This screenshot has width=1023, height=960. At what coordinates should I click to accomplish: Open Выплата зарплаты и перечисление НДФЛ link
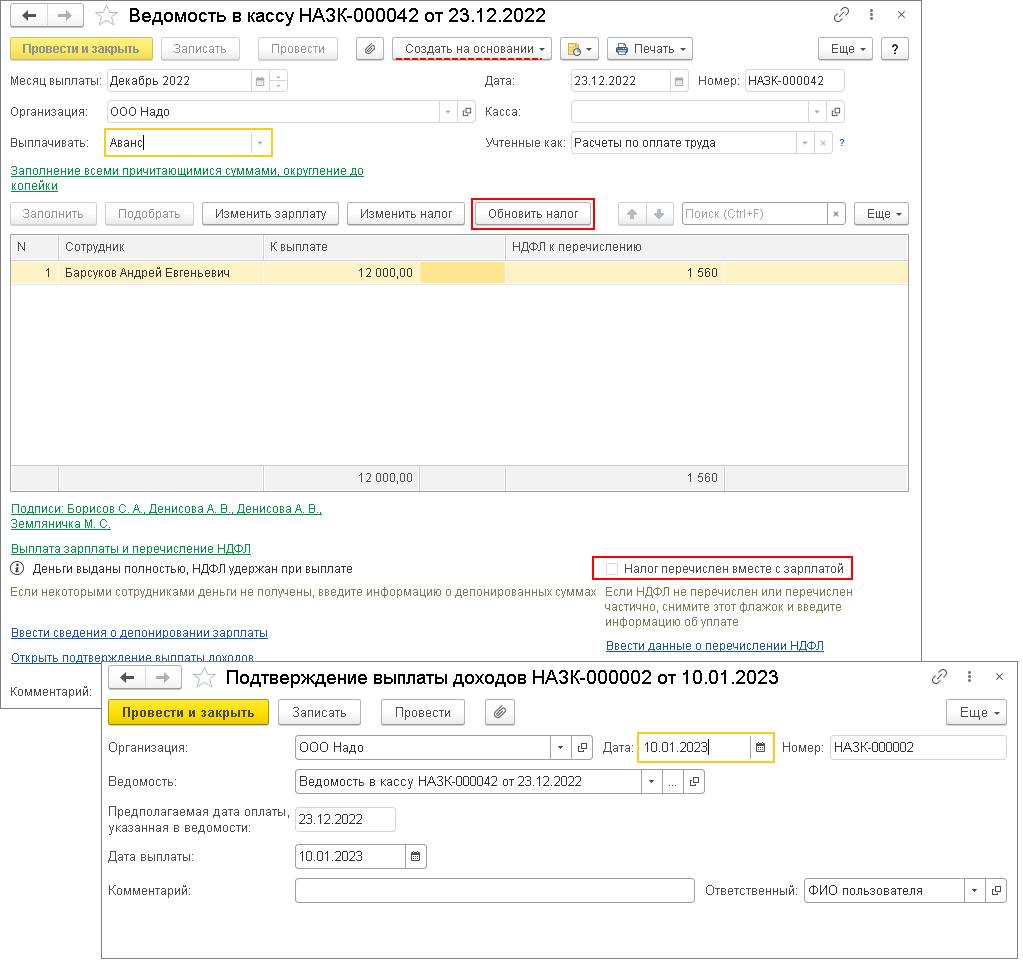tap(131, 549)
